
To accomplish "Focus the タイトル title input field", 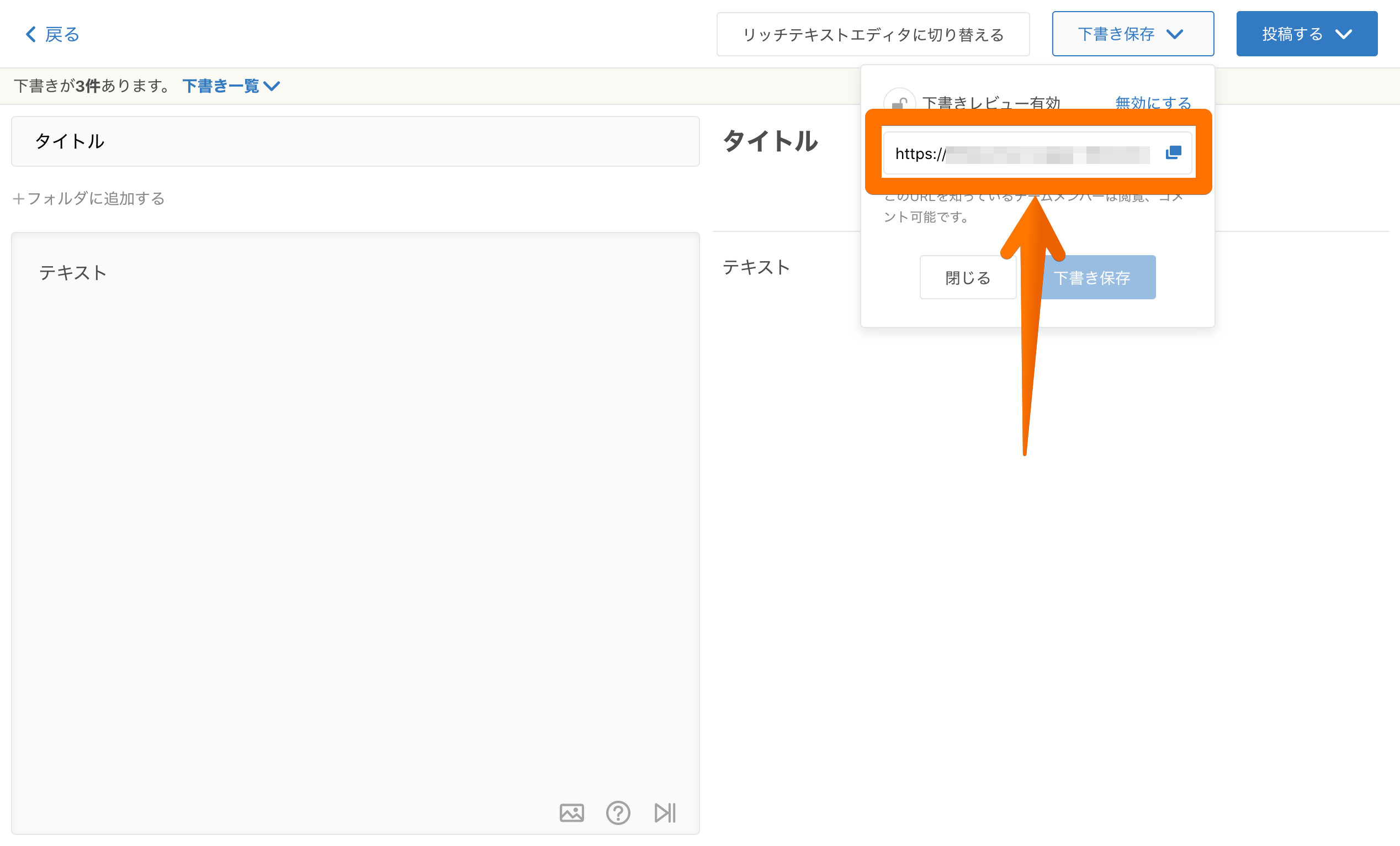I will tap(355, 141).
